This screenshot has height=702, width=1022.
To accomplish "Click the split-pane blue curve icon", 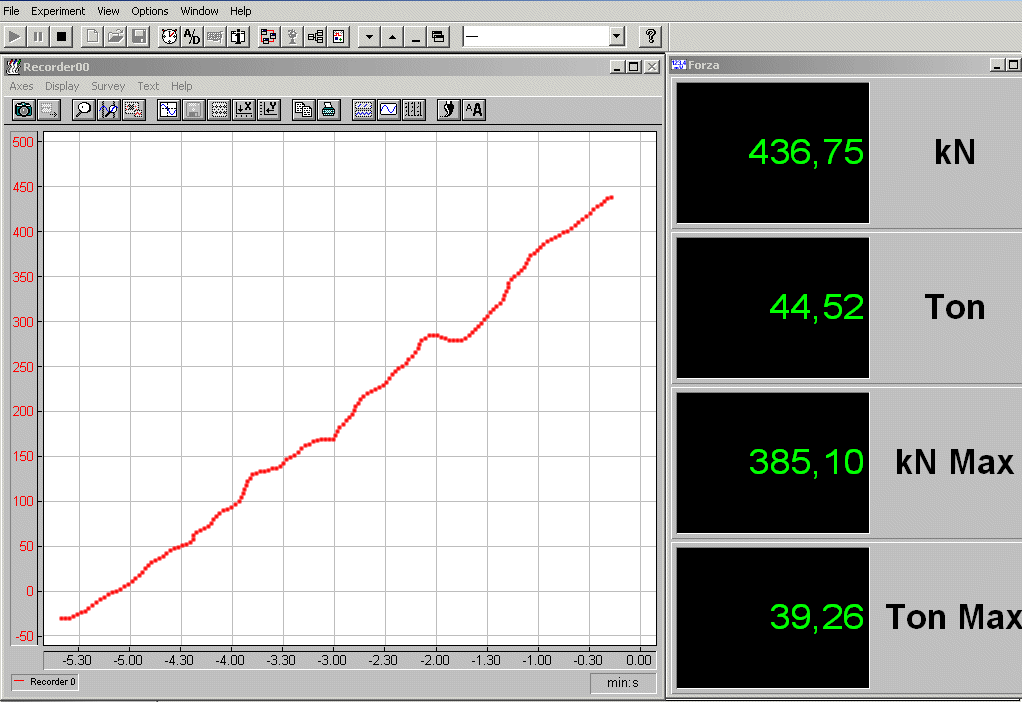I will point(169,110).
